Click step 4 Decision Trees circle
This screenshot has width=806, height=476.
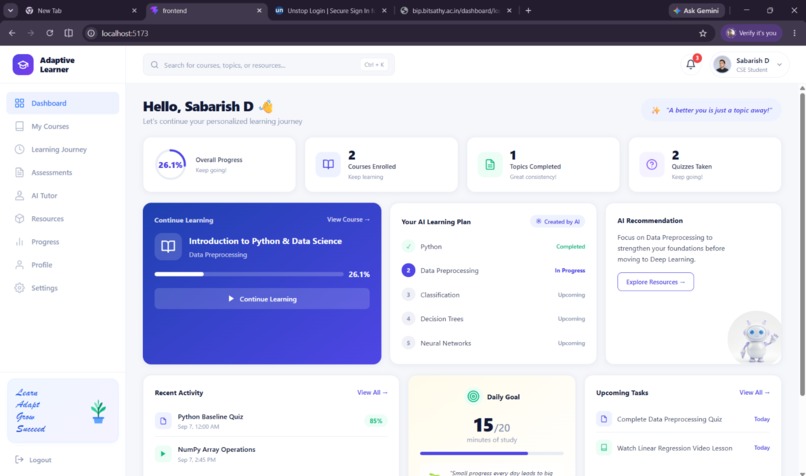tap(408, 319)
